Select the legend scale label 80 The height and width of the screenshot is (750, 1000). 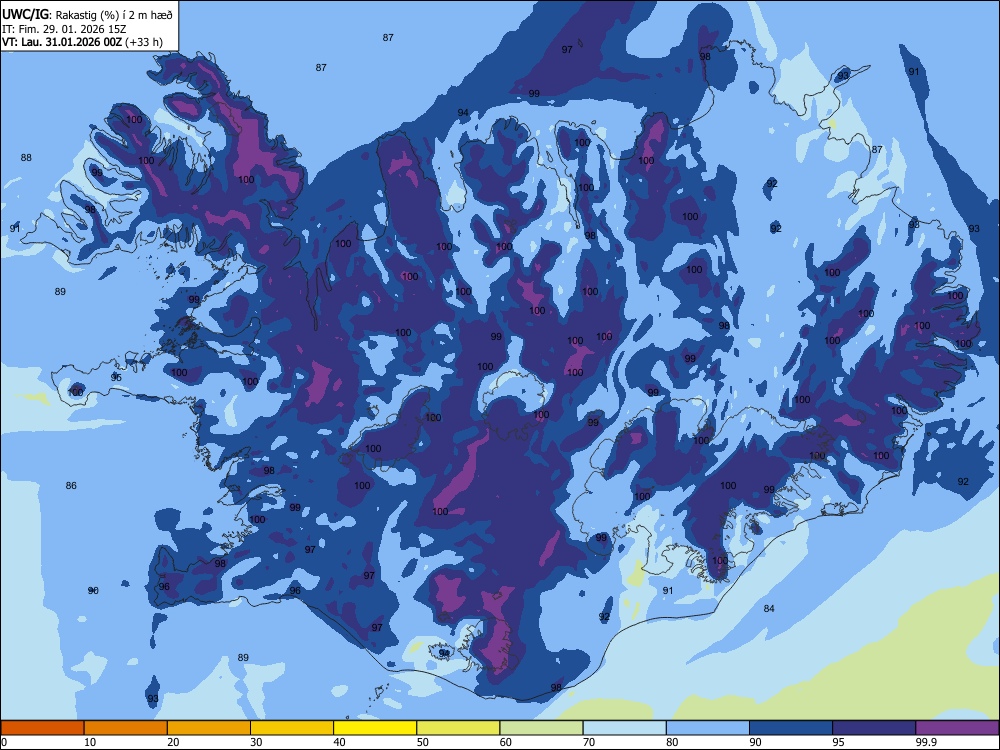(672, 742)
